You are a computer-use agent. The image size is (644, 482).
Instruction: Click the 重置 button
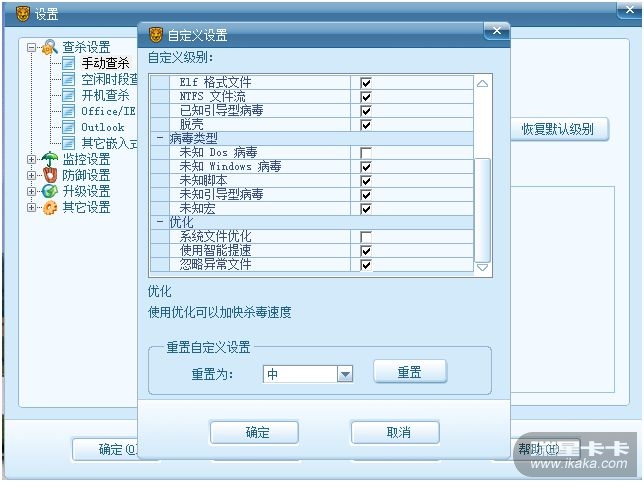409,372
